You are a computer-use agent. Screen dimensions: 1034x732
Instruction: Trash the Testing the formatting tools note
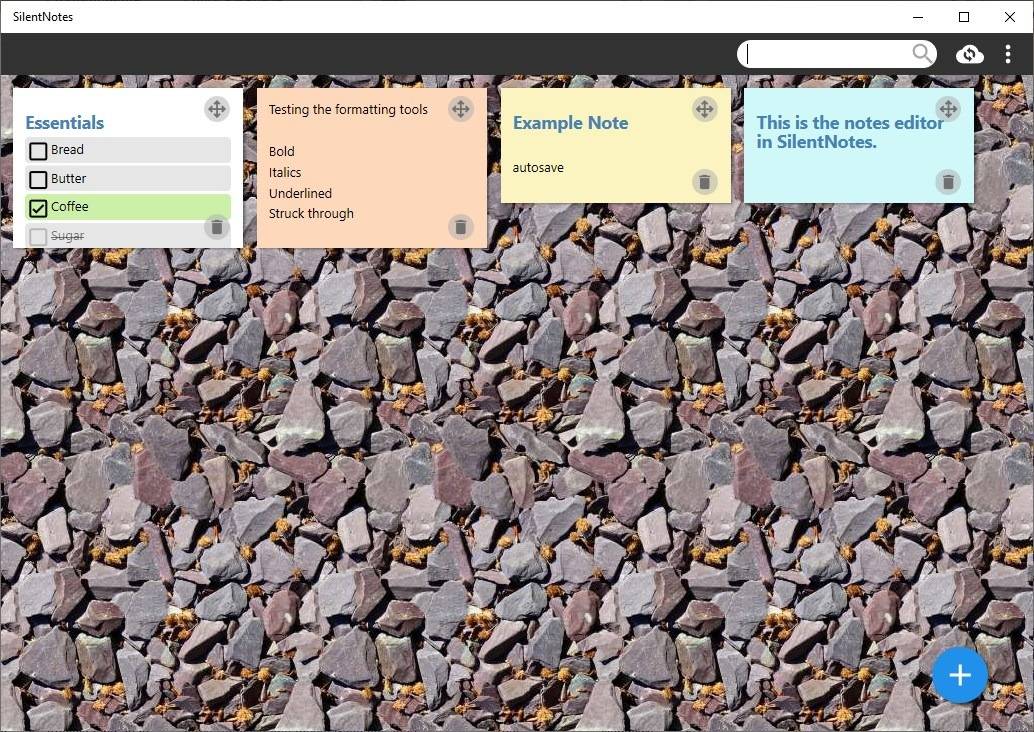click(x=461, y=228)
